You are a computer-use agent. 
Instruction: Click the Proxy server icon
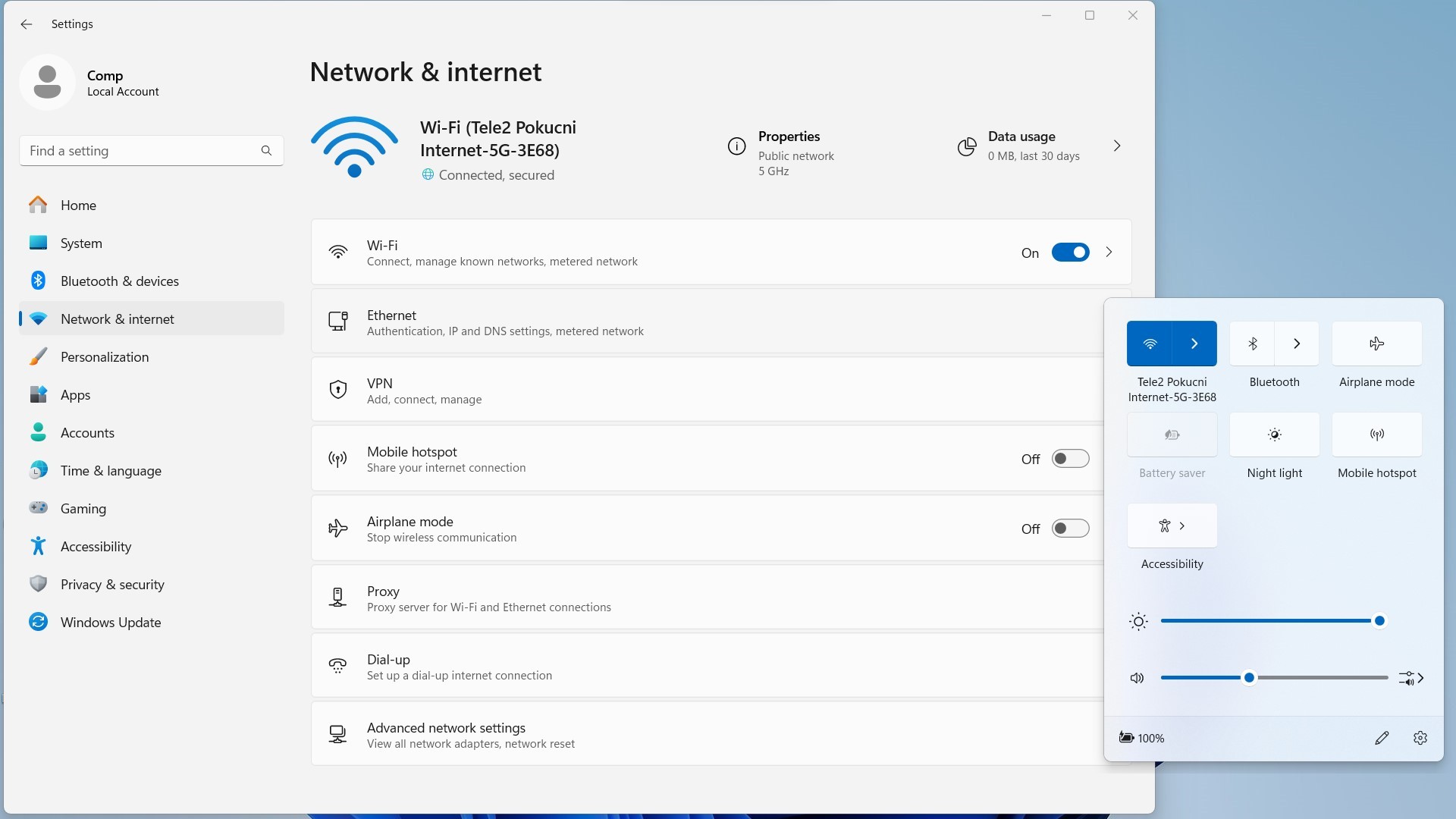[x=338, y=598]
